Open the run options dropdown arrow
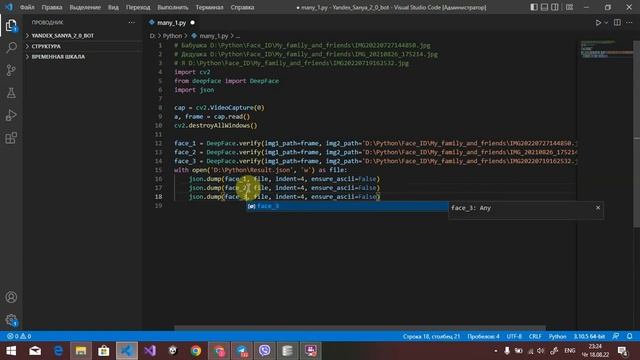Image resolution: width=640 pixels, height=360 pixels. [606, 23]
